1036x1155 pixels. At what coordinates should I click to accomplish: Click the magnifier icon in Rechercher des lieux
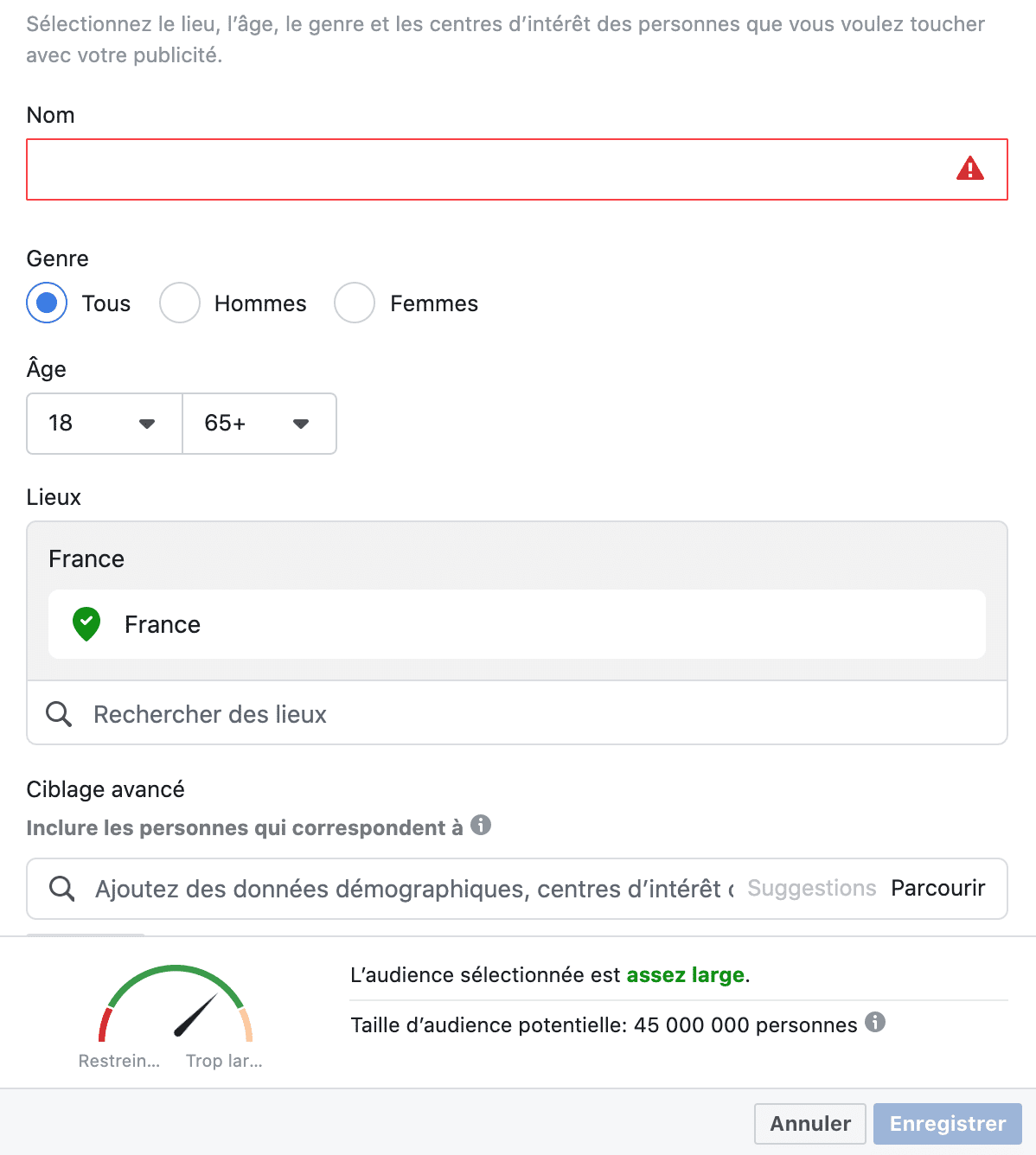(58, 713)
